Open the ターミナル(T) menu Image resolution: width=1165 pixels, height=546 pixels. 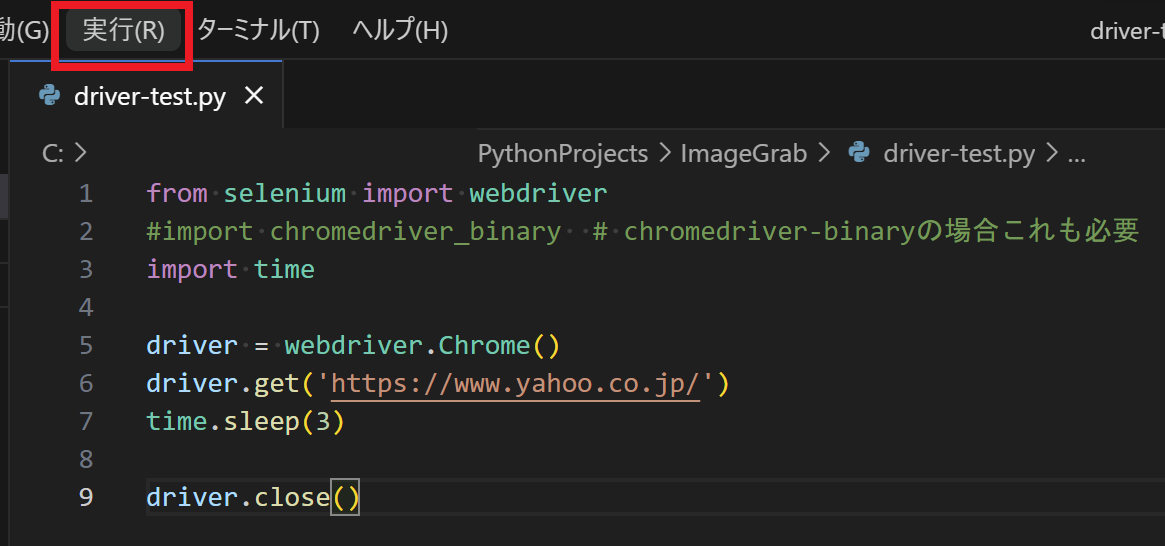[x=258, y=31]
